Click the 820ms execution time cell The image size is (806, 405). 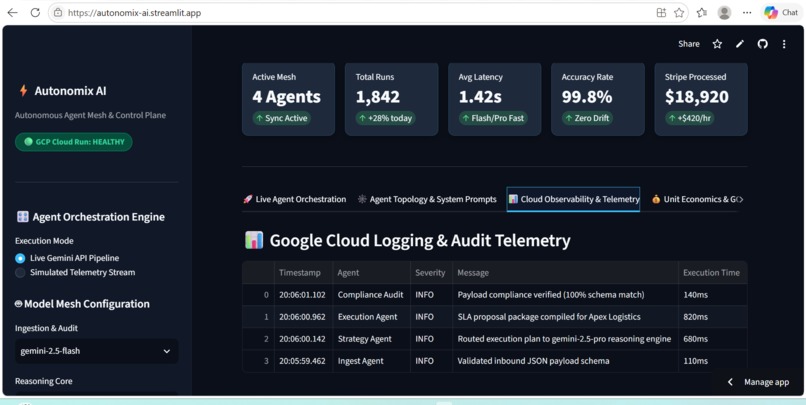[712, 317]
